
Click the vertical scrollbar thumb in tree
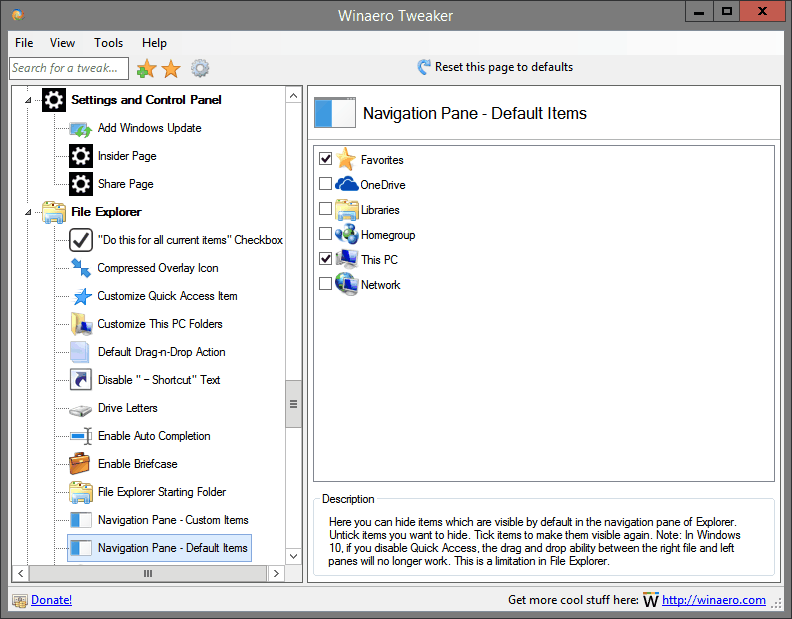point(293,404)
